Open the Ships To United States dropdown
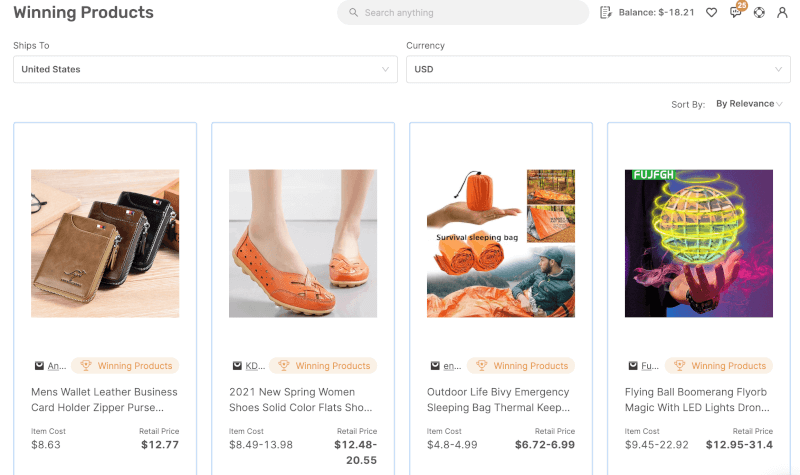Viewport: 800px width, 475px height. coord(205,69)
